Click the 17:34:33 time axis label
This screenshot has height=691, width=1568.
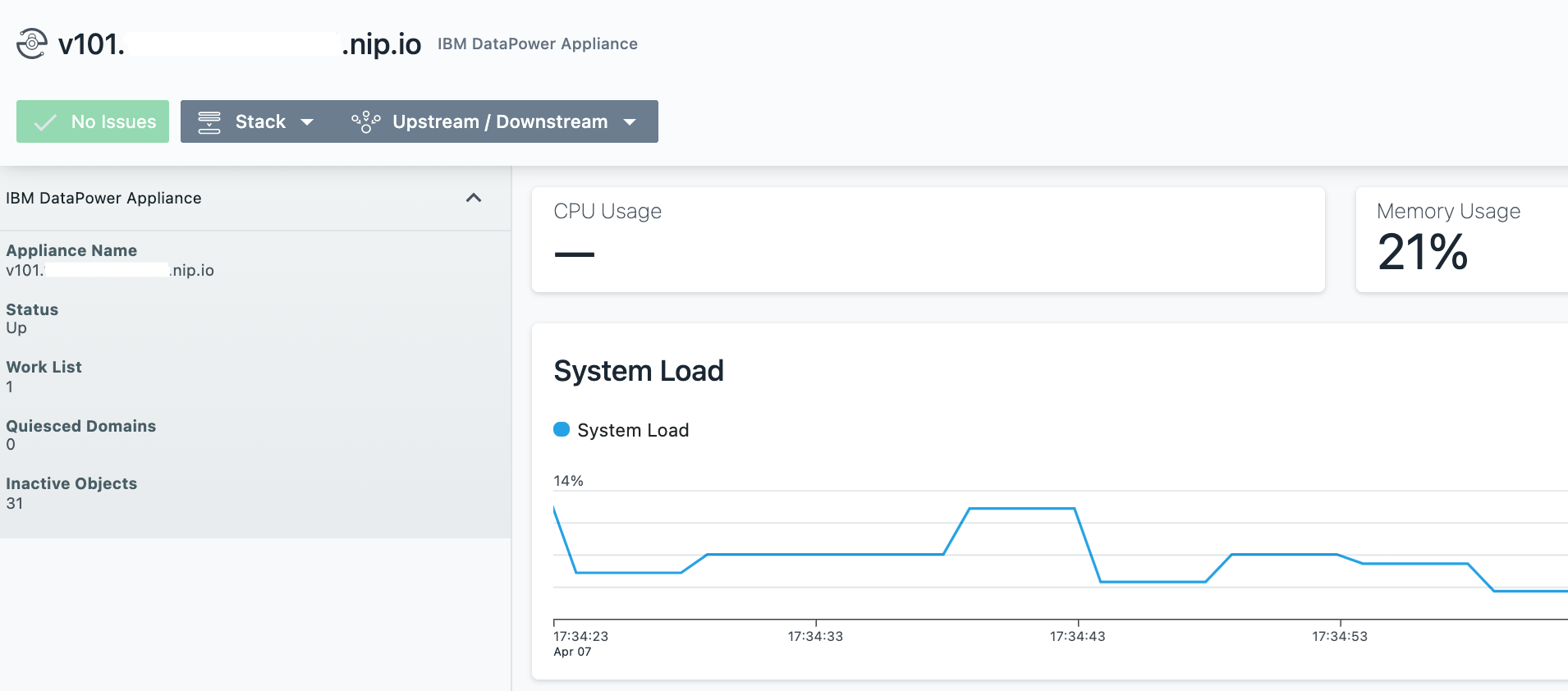(x=815, y=636)
